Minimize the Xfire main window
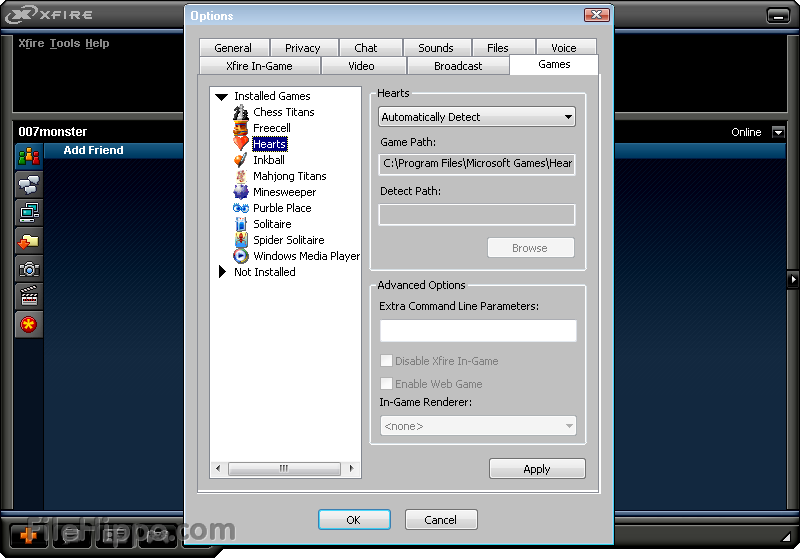Image resolution: width=800 pixels, height=558 pixels. pyautogui.click(x=778, y=15)
